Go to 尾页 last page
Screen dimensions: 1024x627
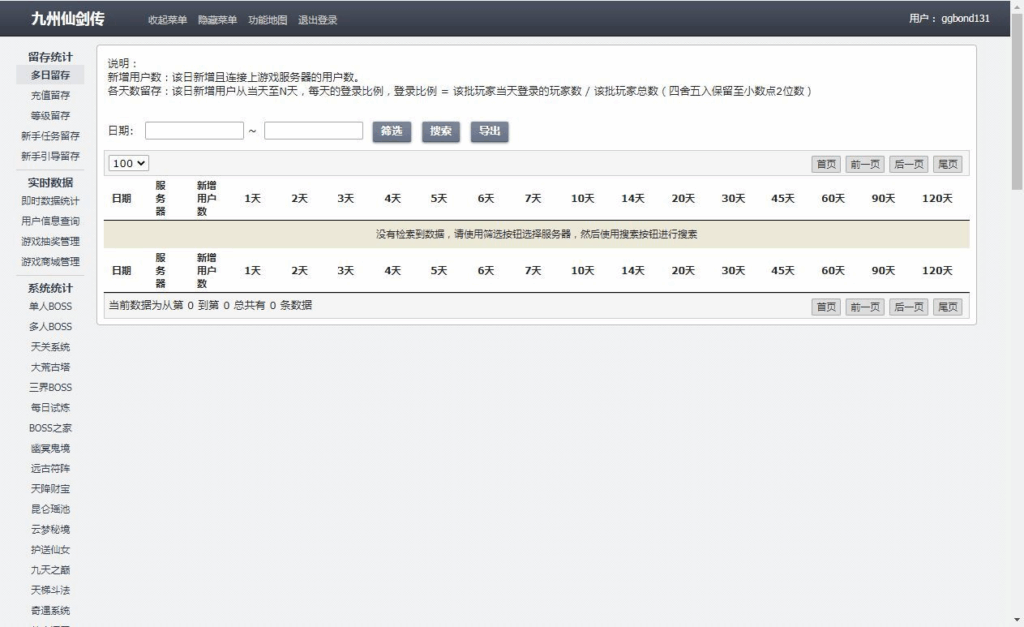tap(947, 163)
